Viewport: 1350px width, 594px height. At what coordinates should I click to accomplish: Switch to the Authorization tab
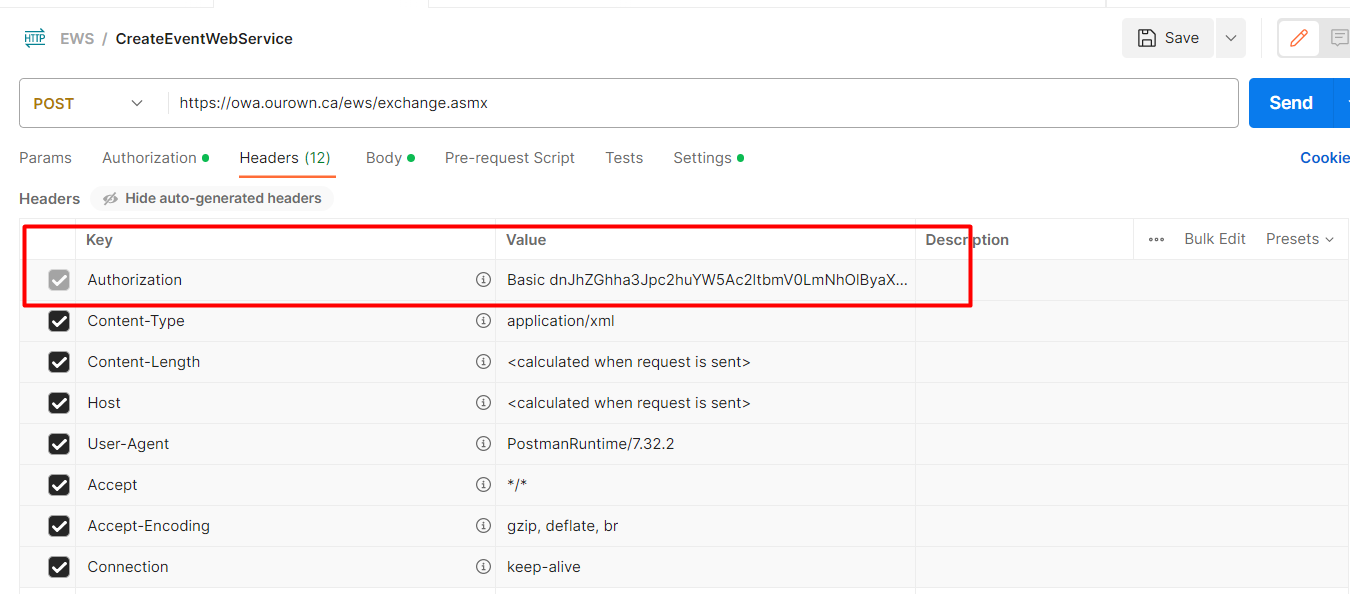tap(155, 158)
